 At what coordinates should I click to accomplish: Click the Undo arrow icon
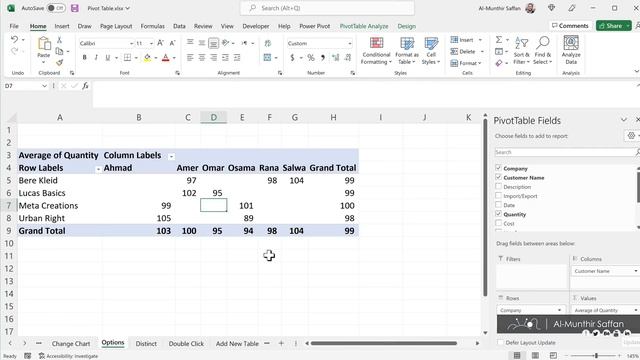14,40
